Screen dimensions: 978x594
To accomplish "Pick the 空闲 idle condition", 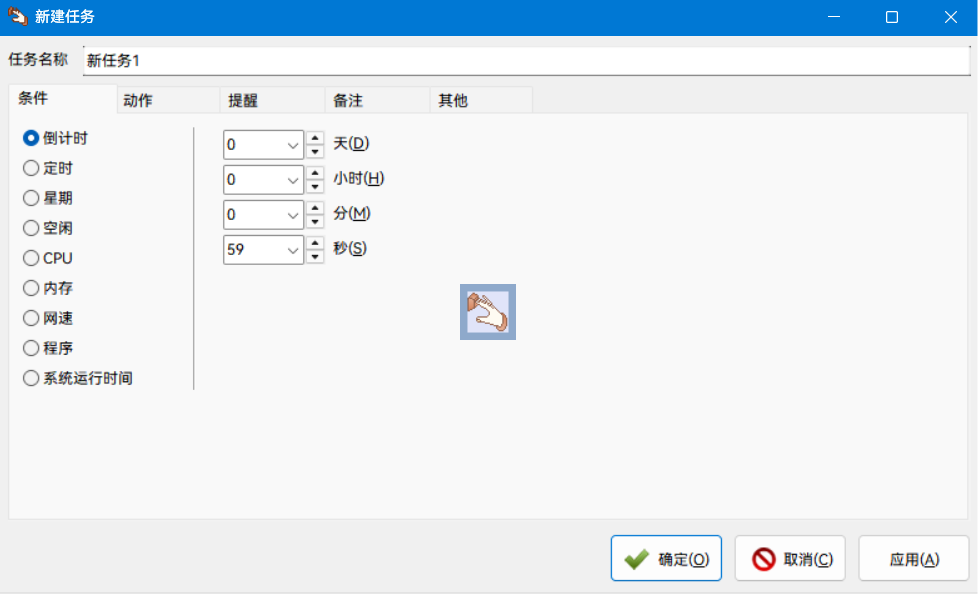I will tap(31, 228).
